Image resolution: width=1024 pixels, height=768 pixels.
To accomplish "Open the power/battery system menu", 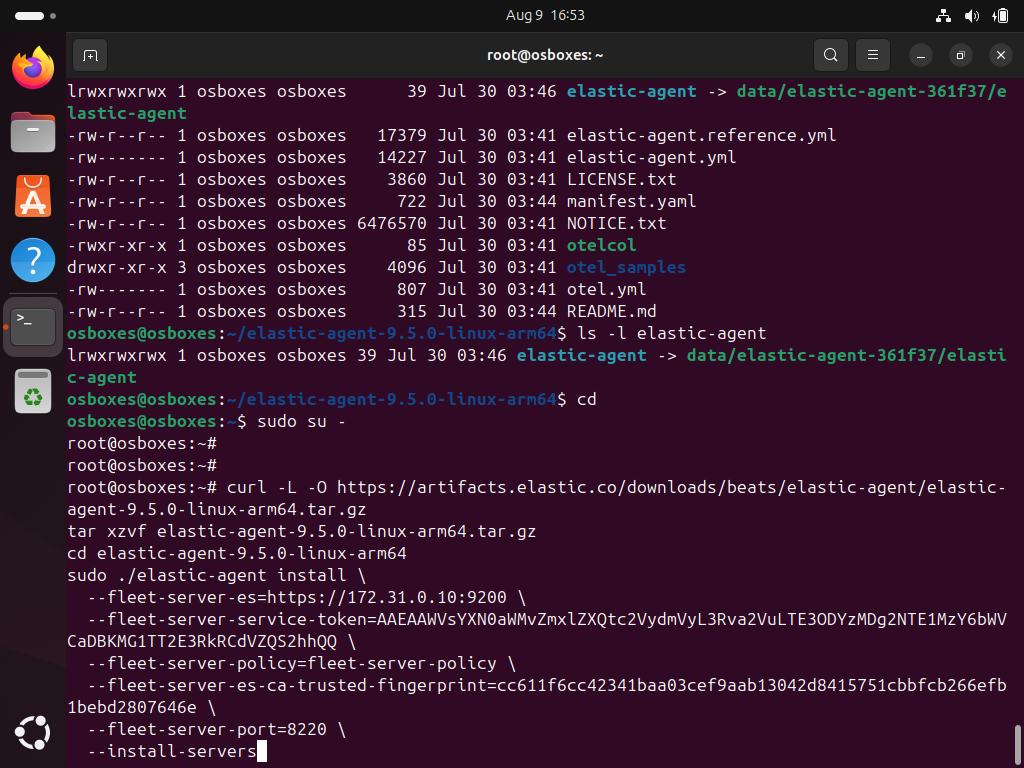I will (x=1000, y=16).
